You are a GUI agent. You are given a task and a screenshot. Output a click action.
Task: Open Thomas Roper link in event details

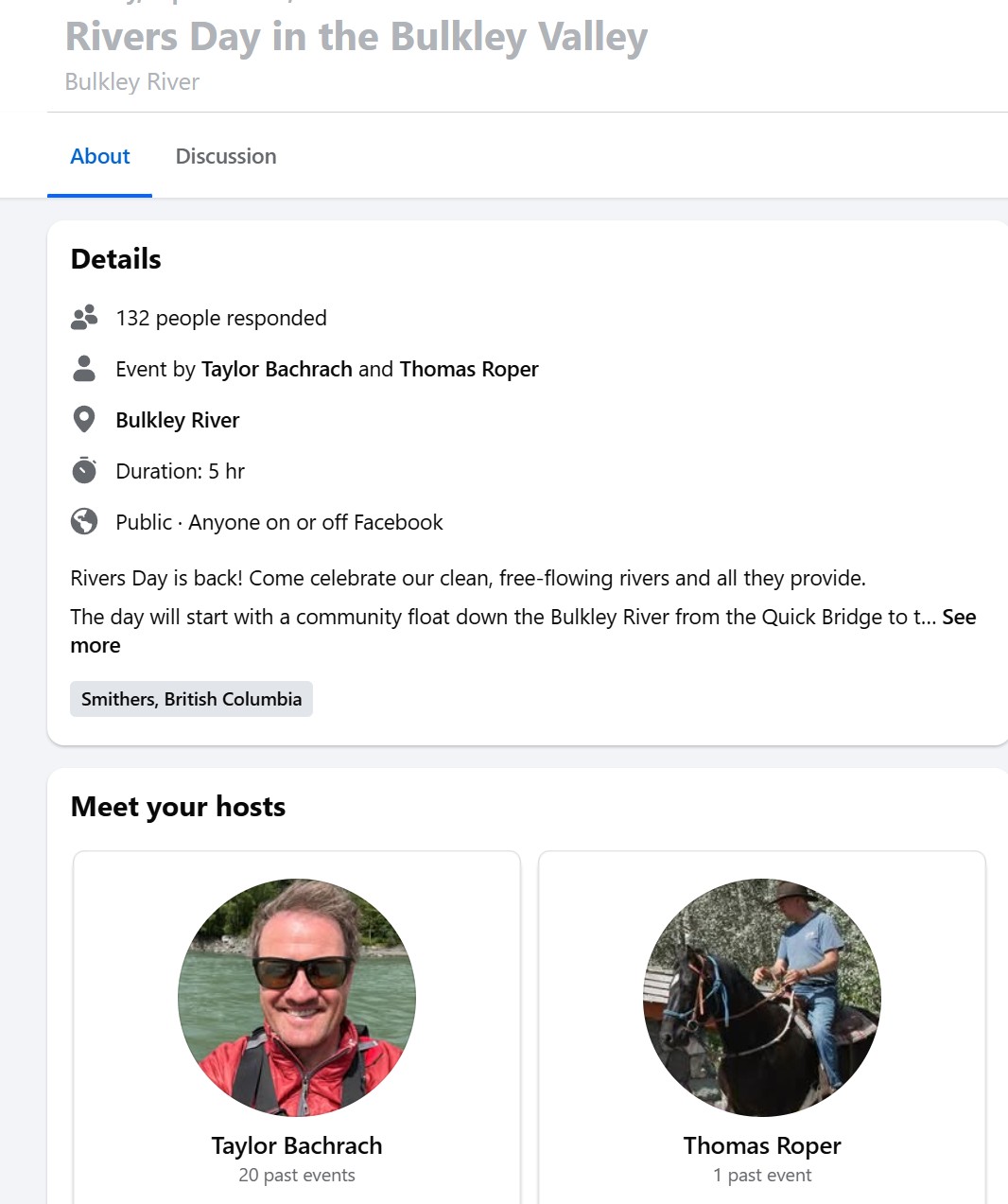[469, 369]
